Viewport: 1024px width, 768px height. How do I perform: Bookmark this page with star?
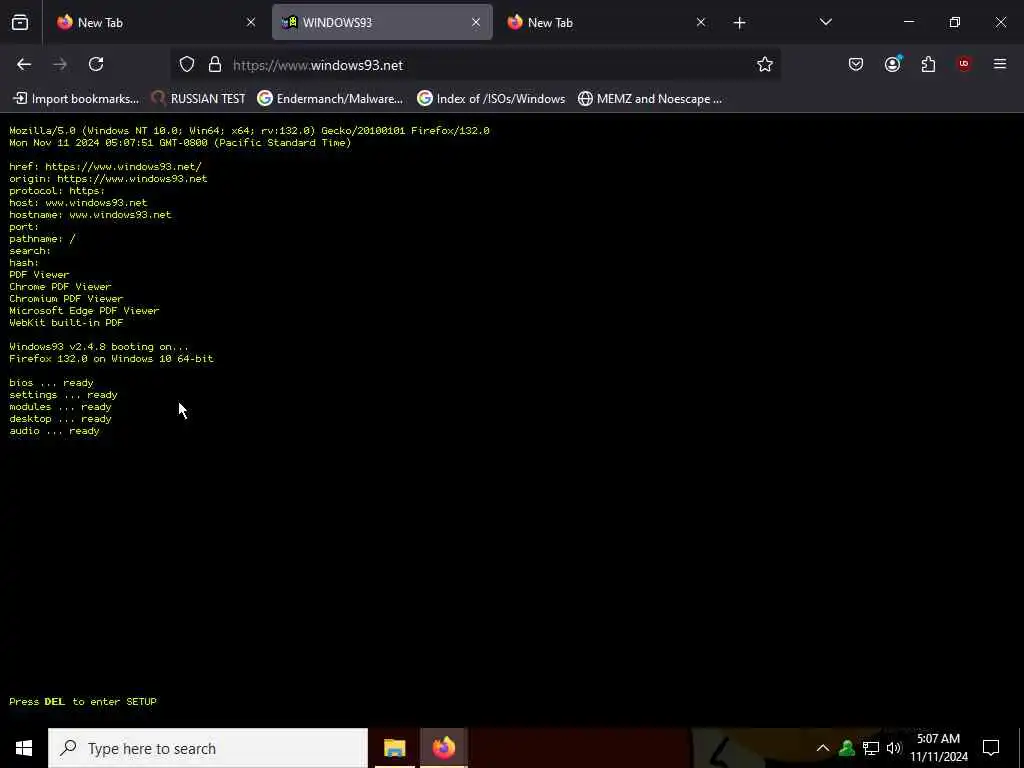tap(765, 64)
